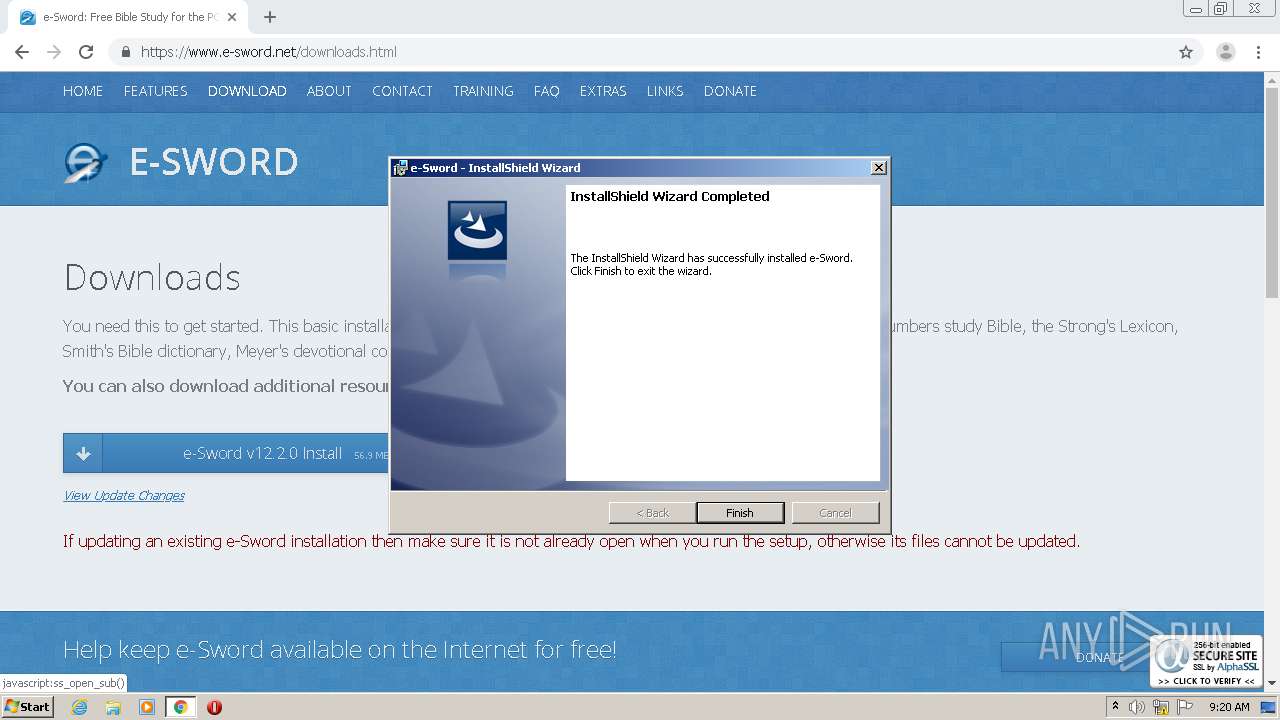
Task: Click the Action Center flag icon
Action: tap(1185, 707)
